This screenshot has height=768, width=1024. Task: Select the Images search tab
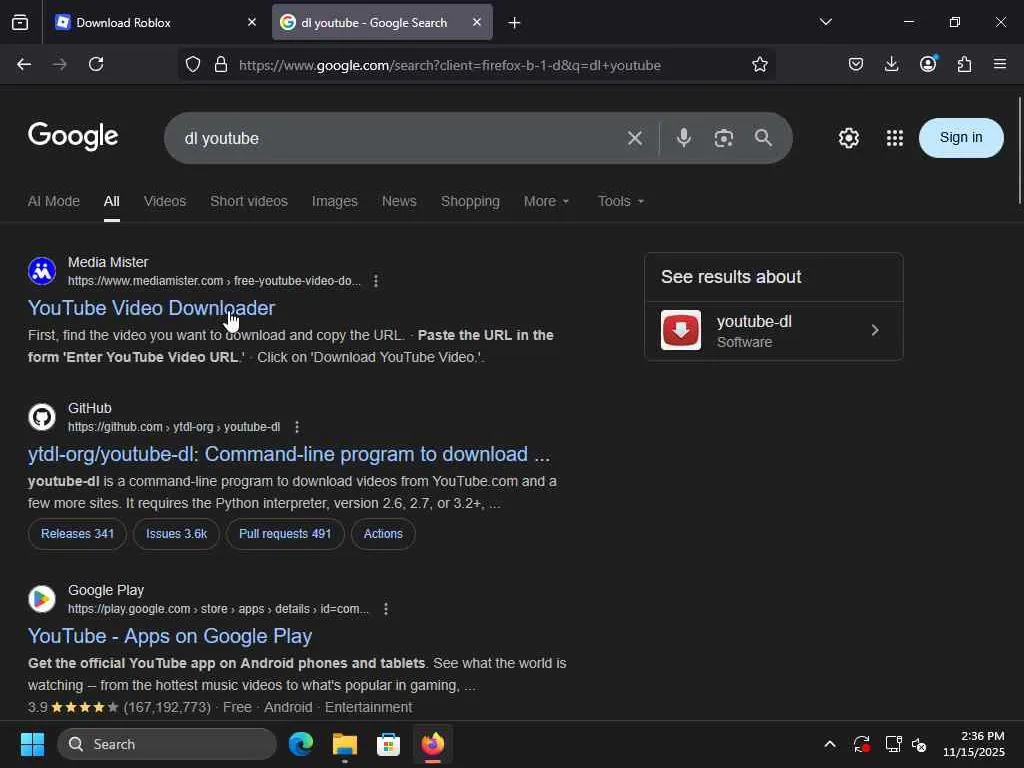[334, 201]
